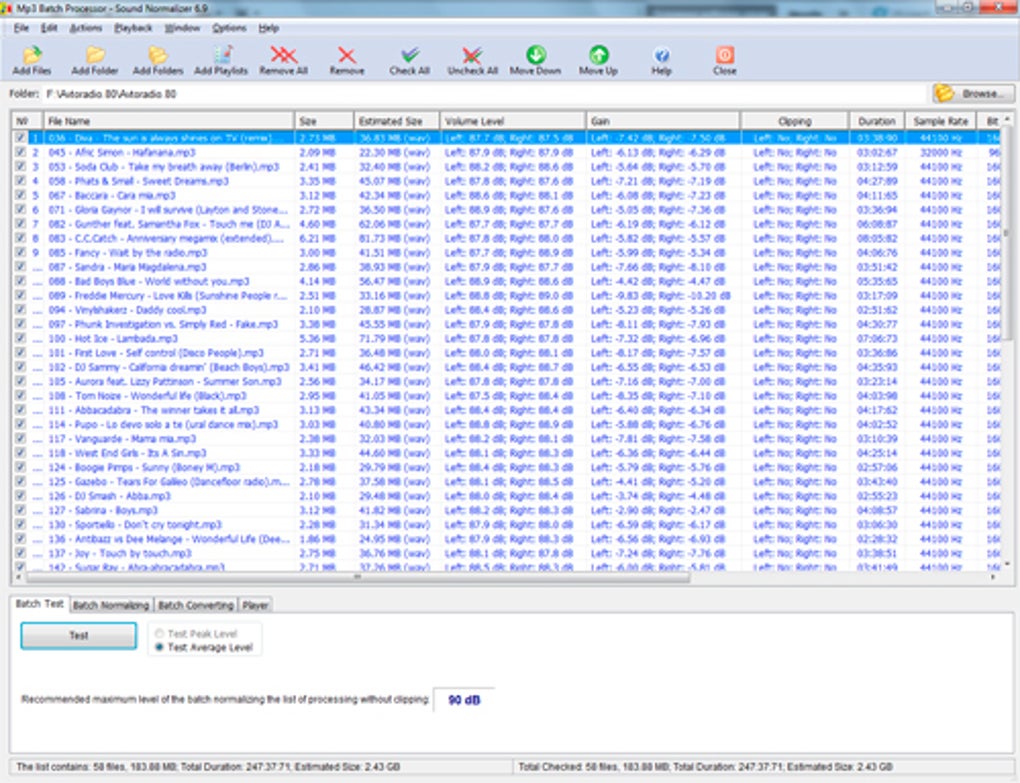Select the Tom Noize - Wonderful life row
The width and height of the screenshot is (1020, 783).
[x=507, y=395]
